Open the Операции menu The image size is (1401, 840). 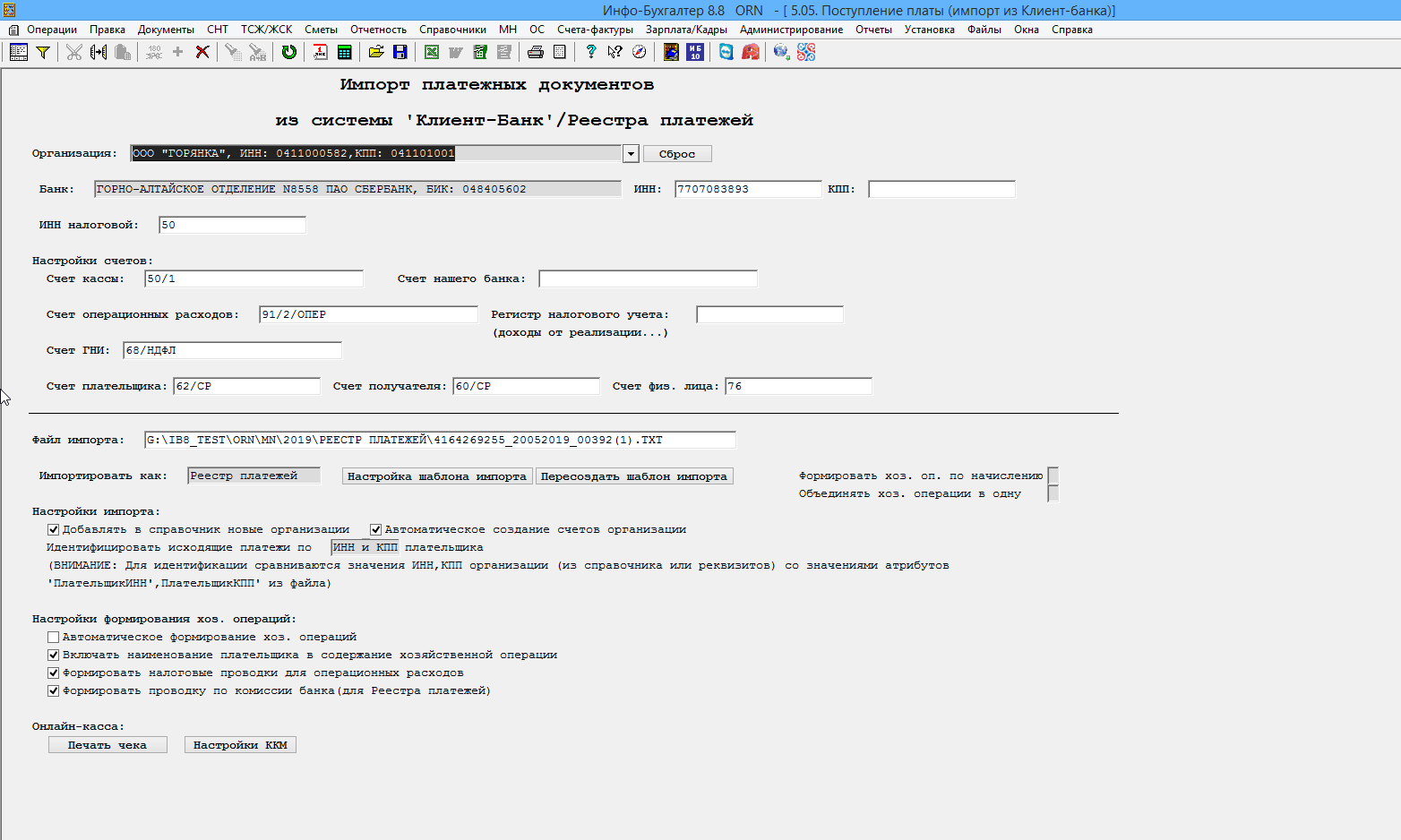point(52,30)
